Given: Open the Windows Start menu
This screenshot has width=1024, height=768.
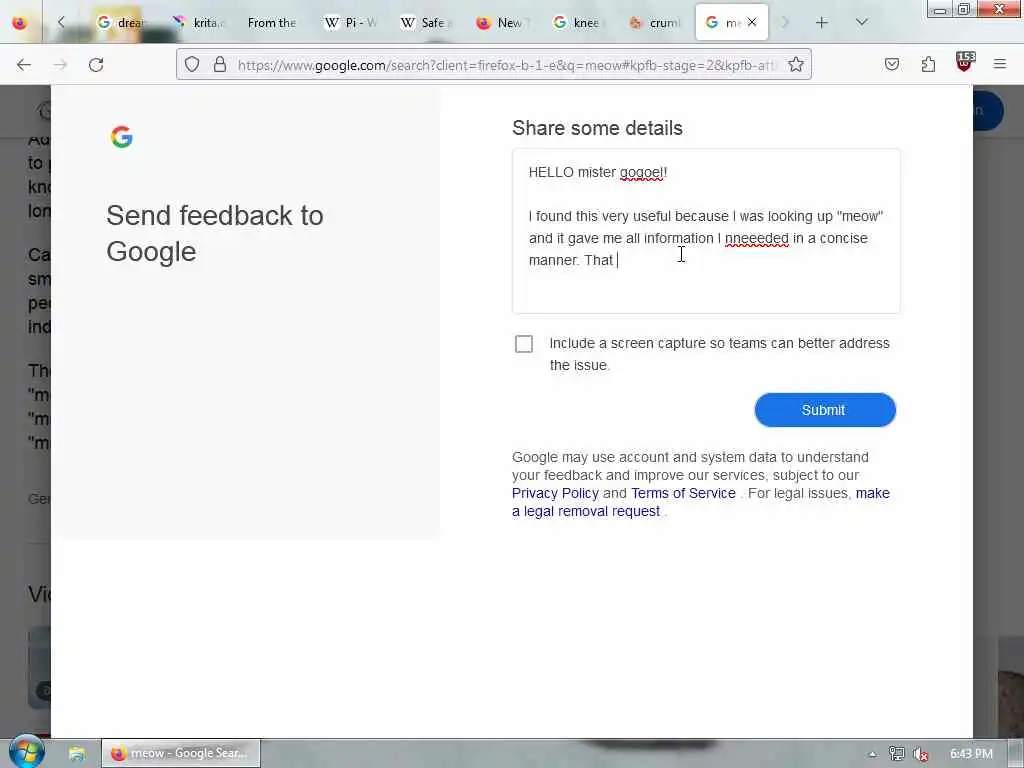Looking at the screenshot, I should click(26, 752).
